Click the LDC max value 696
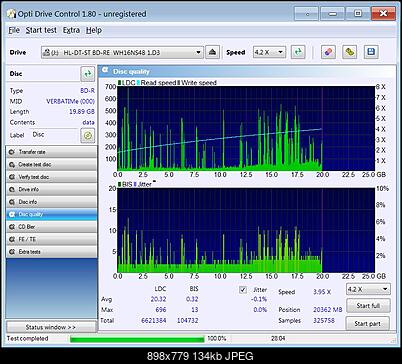This screenshot has height=364, width=402. [161, 310]
